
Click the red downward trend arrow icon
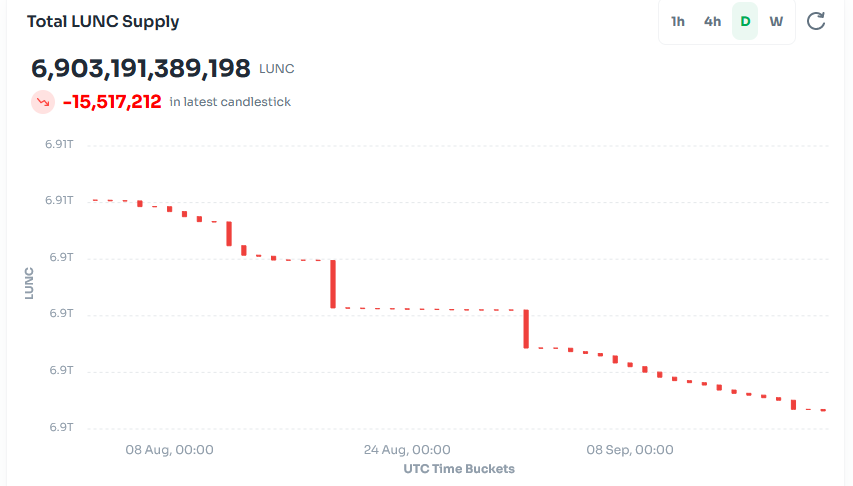(44, 101)
